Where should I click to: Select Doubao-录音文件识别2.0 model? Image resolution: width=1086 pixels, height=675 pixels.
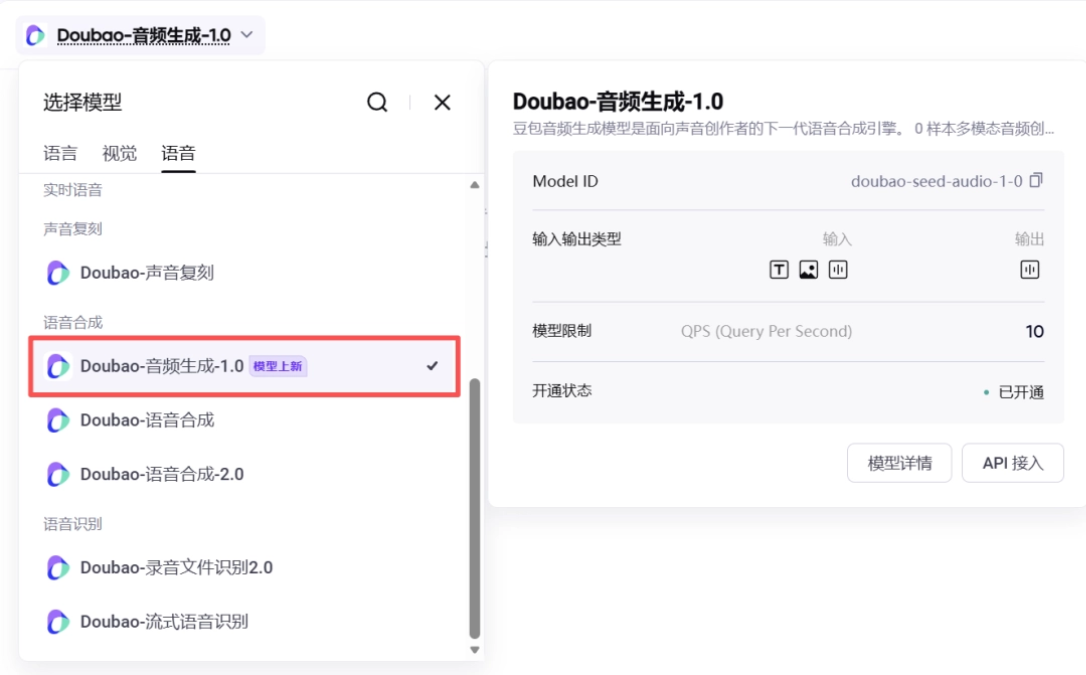(x=244, y=568)
